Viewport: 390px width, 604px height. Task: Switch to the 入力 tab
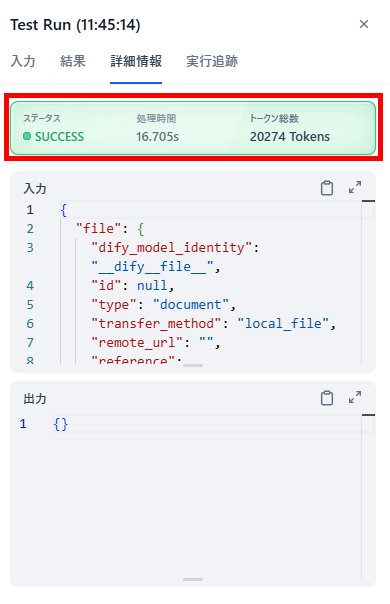tap(23, 61)
